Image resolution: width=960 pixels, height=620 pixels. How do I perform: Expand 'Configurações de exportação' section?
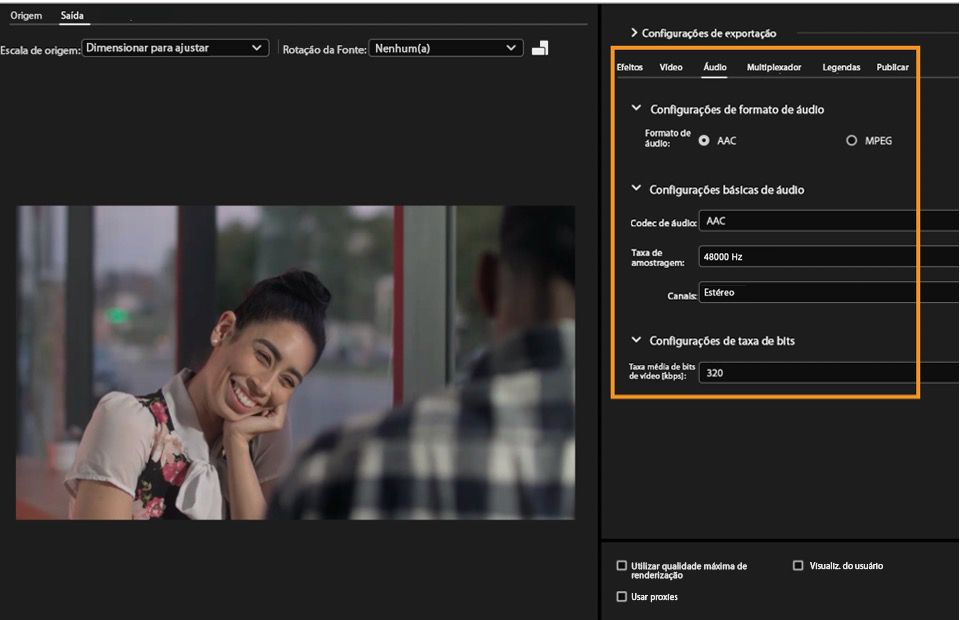[632, 32]
